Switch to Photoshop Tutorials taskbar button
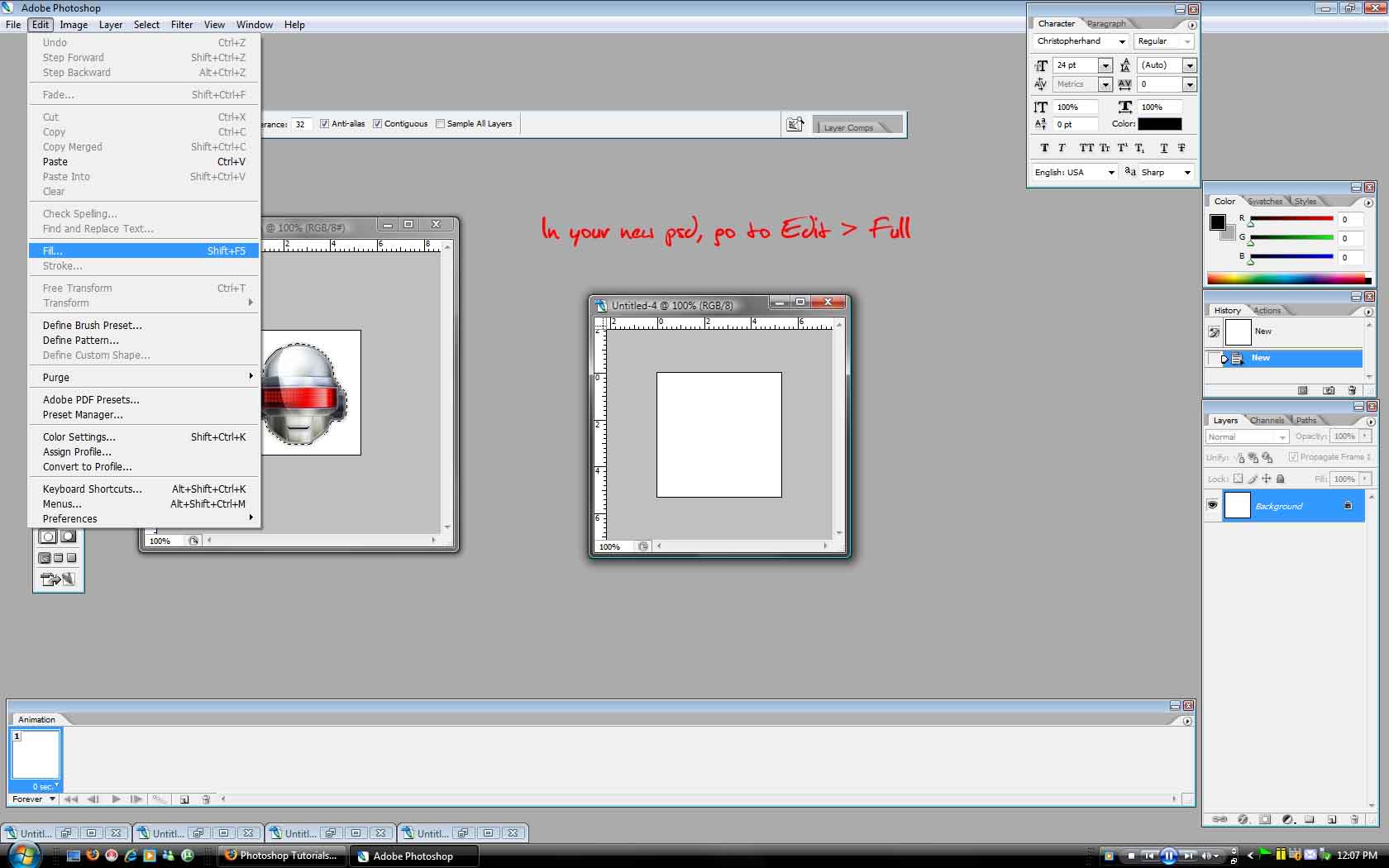Image resolution: width=1389 pixels, height=868 pixels. pos(282,856)
